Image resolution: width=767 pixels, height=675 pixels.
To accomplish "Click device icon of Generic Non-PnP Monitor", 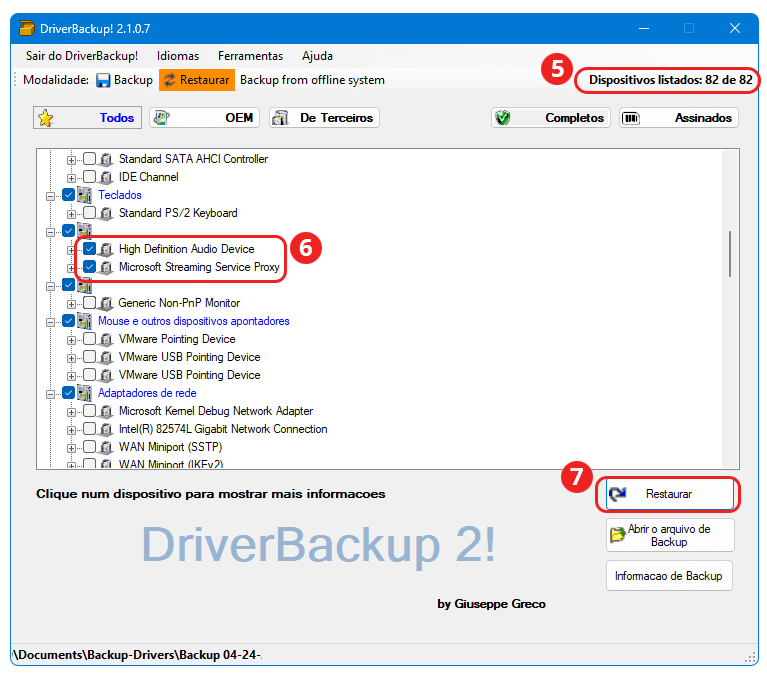I will coord(106,304).
